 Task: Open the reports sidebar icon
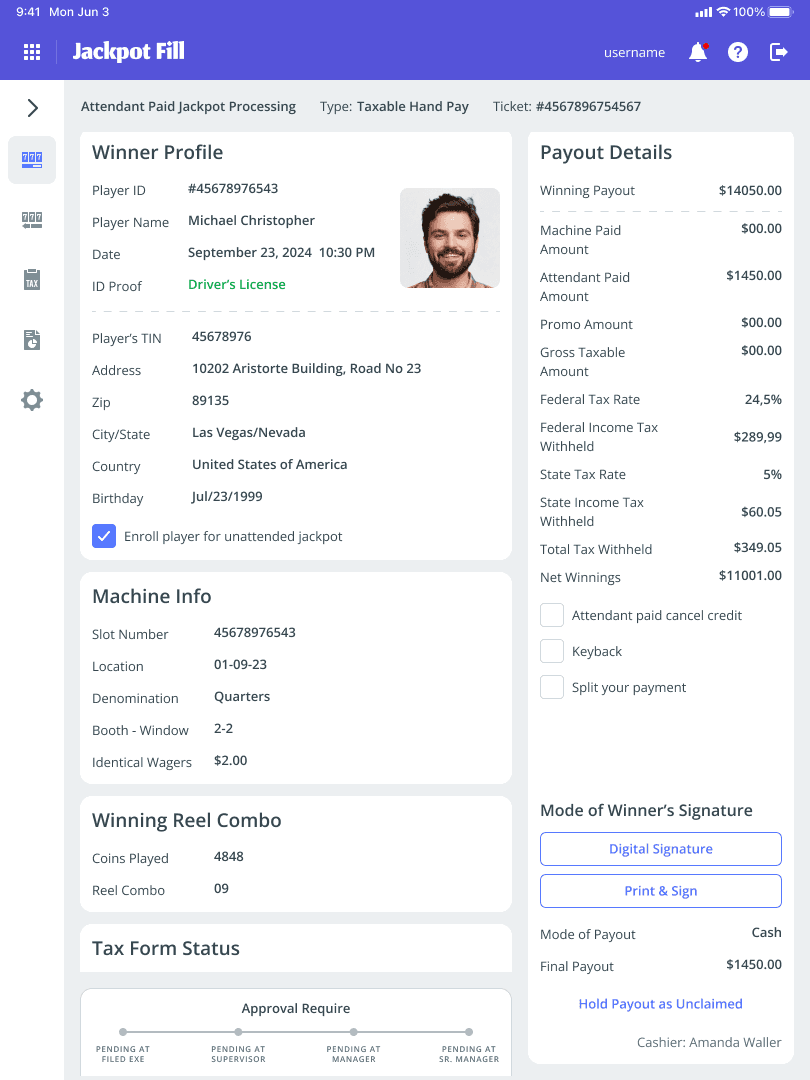click(x=31, y=340)
